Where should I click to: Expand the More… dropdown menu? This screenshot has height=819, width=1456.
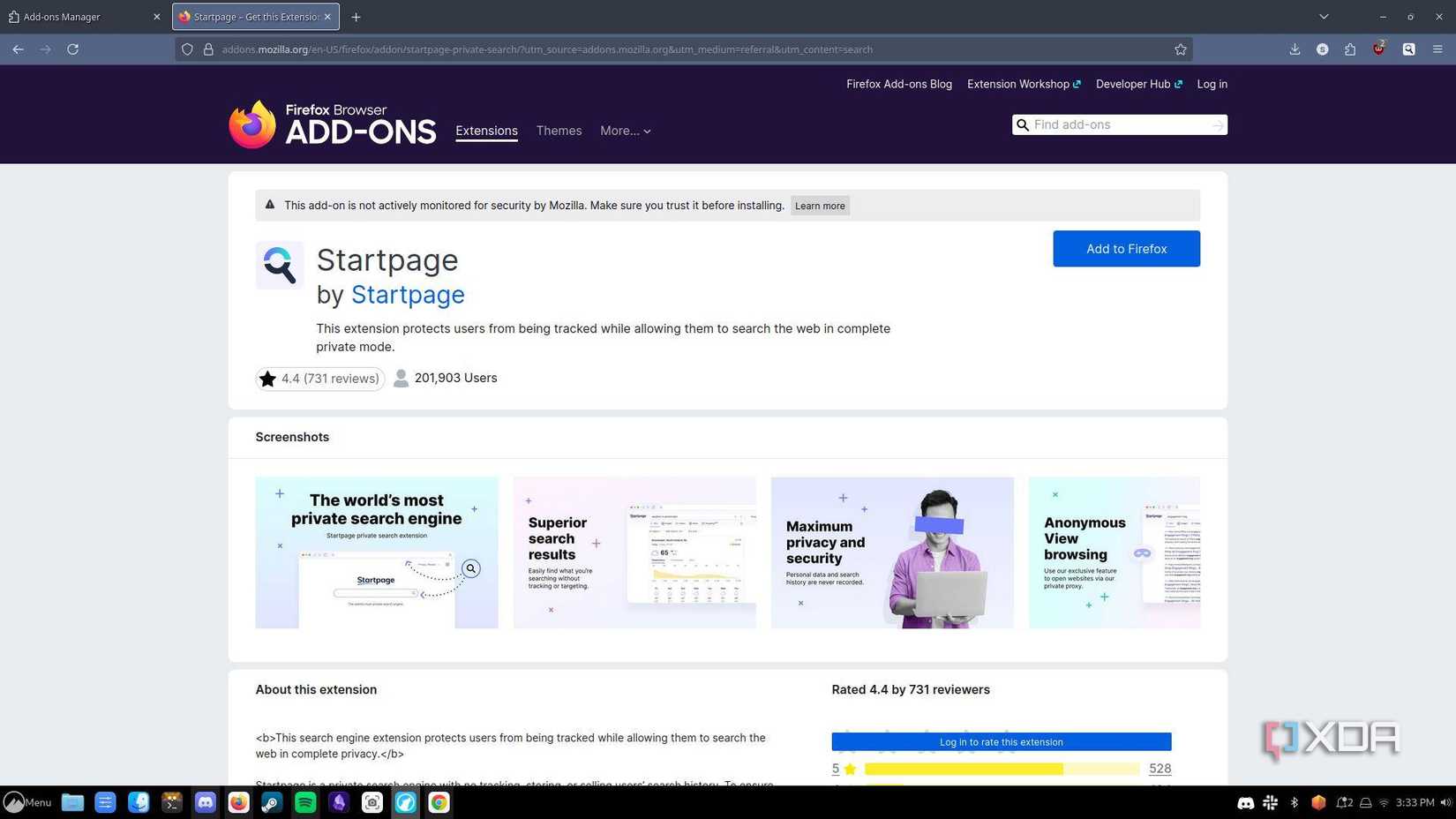pos(625,131)
